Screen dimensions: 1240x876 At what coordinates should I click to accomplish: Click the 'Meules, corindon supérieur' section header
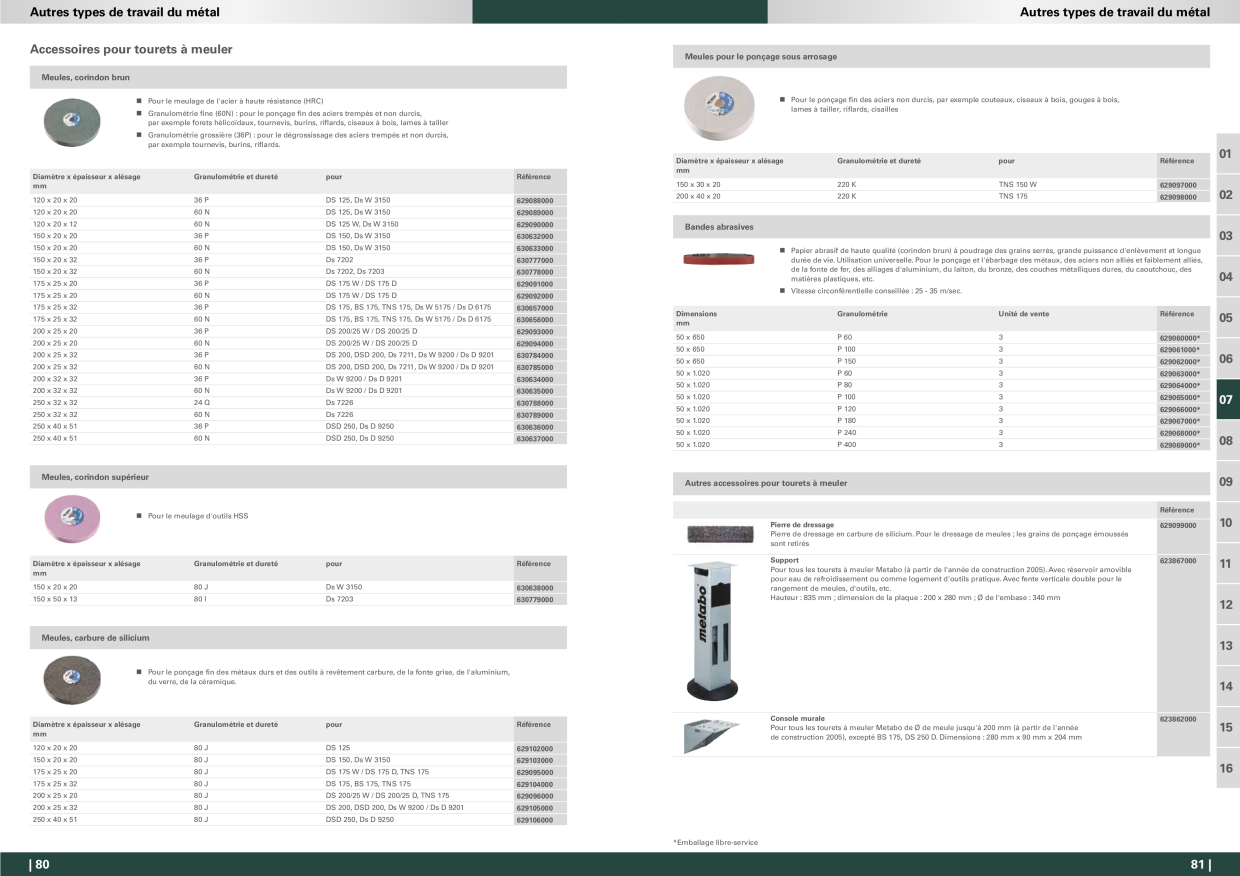298,477
